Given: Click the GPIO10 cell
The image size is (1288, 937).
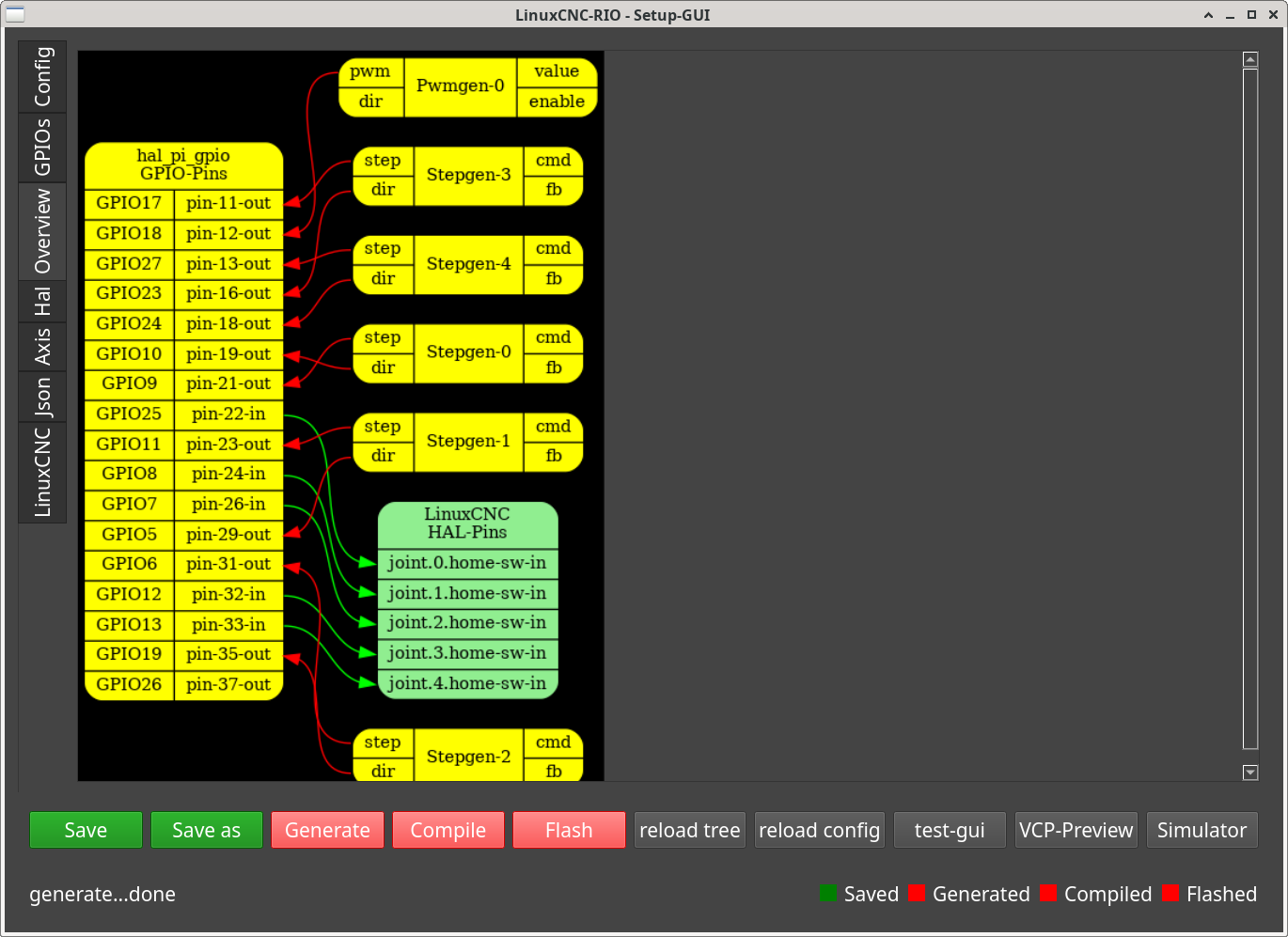Looking at the screenshot, I should click(129, 354).
